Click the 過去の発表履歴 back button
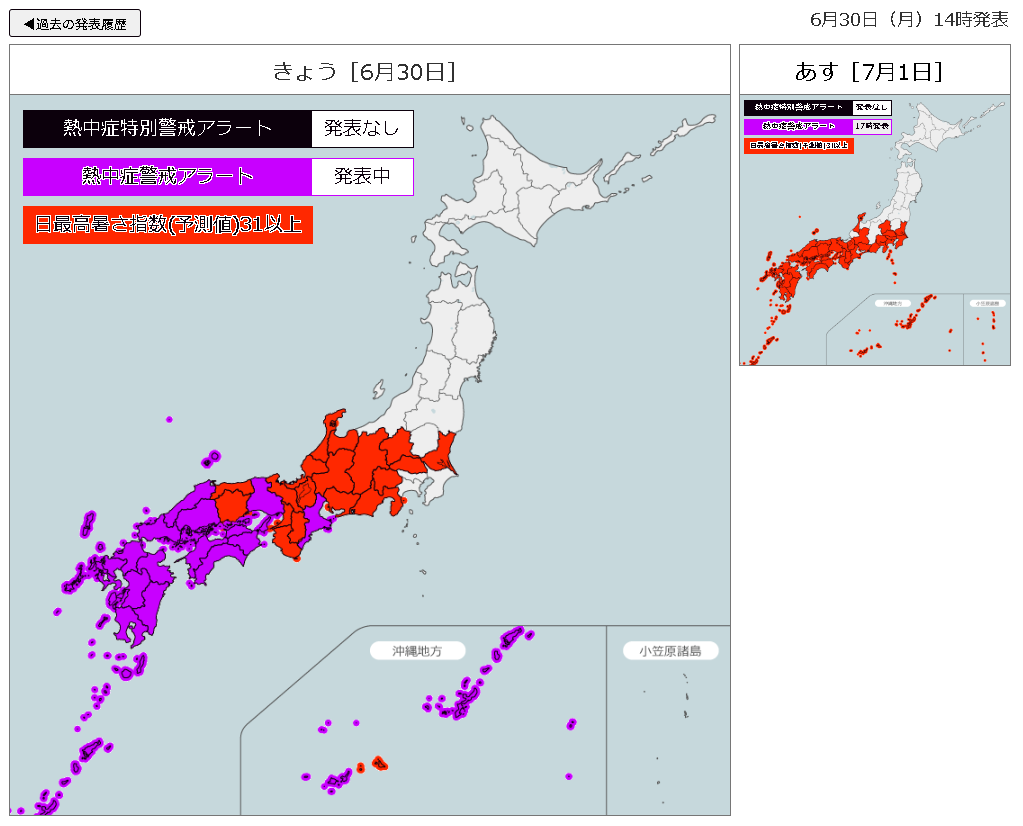Screen dimensions: 1023x826 75,23
